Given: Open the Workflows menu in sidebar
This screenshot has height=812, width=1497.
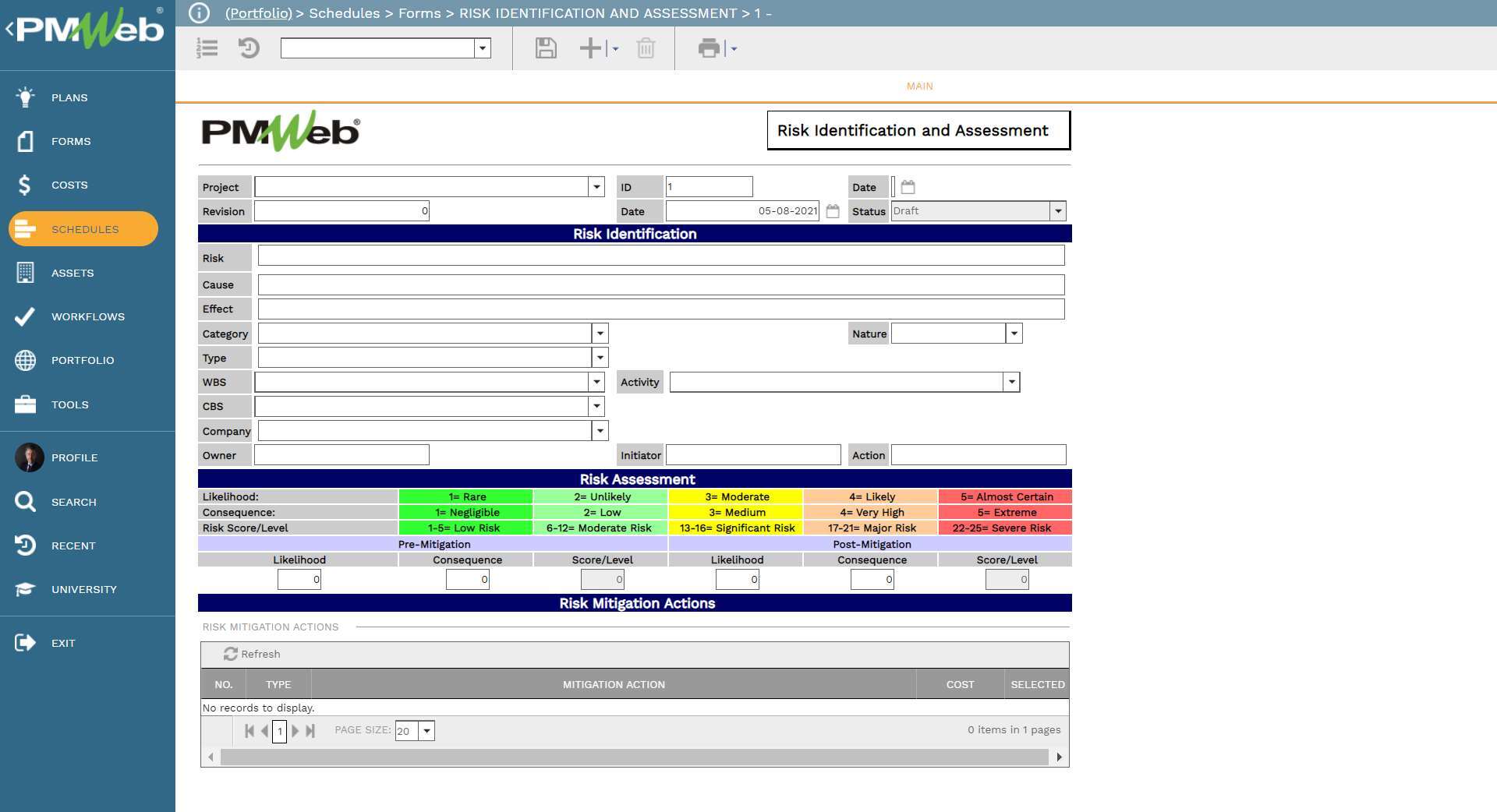Looking at the screenshot, I should click(87, 316).
